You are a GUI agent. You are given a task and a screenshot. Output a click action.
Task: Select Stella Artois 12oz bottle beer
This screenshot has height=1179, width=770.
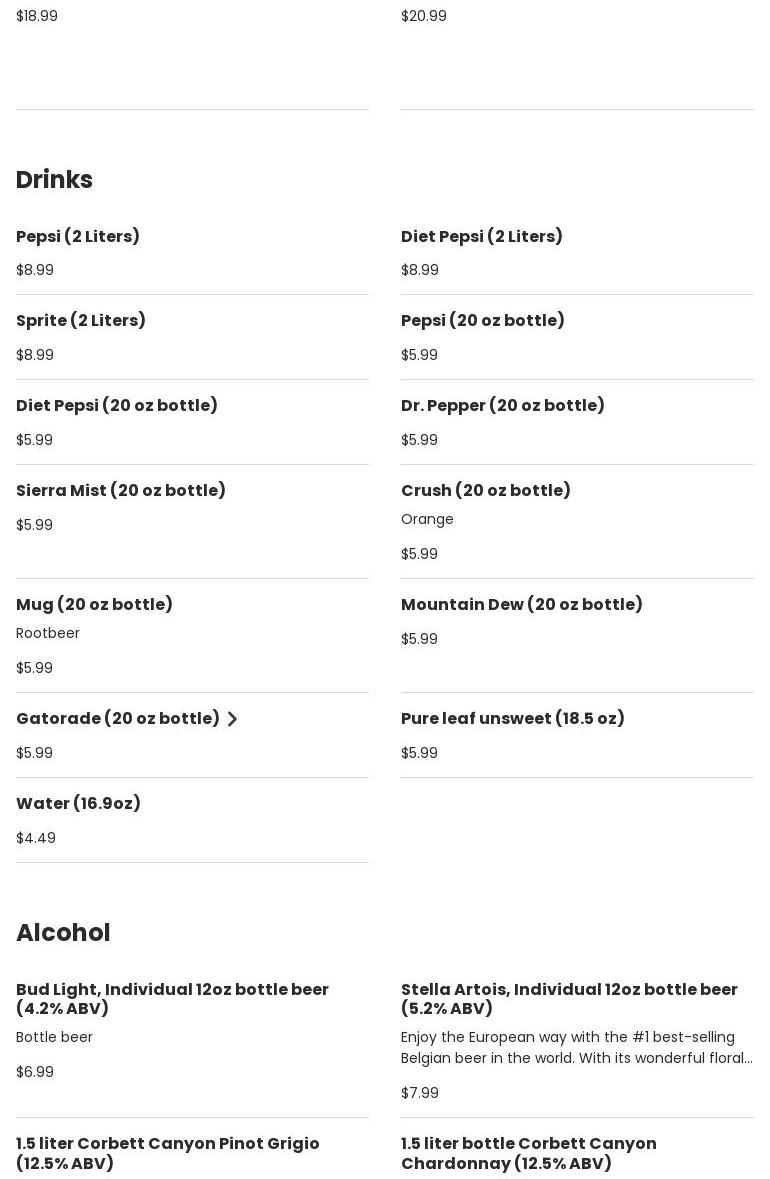pos(569,999)
